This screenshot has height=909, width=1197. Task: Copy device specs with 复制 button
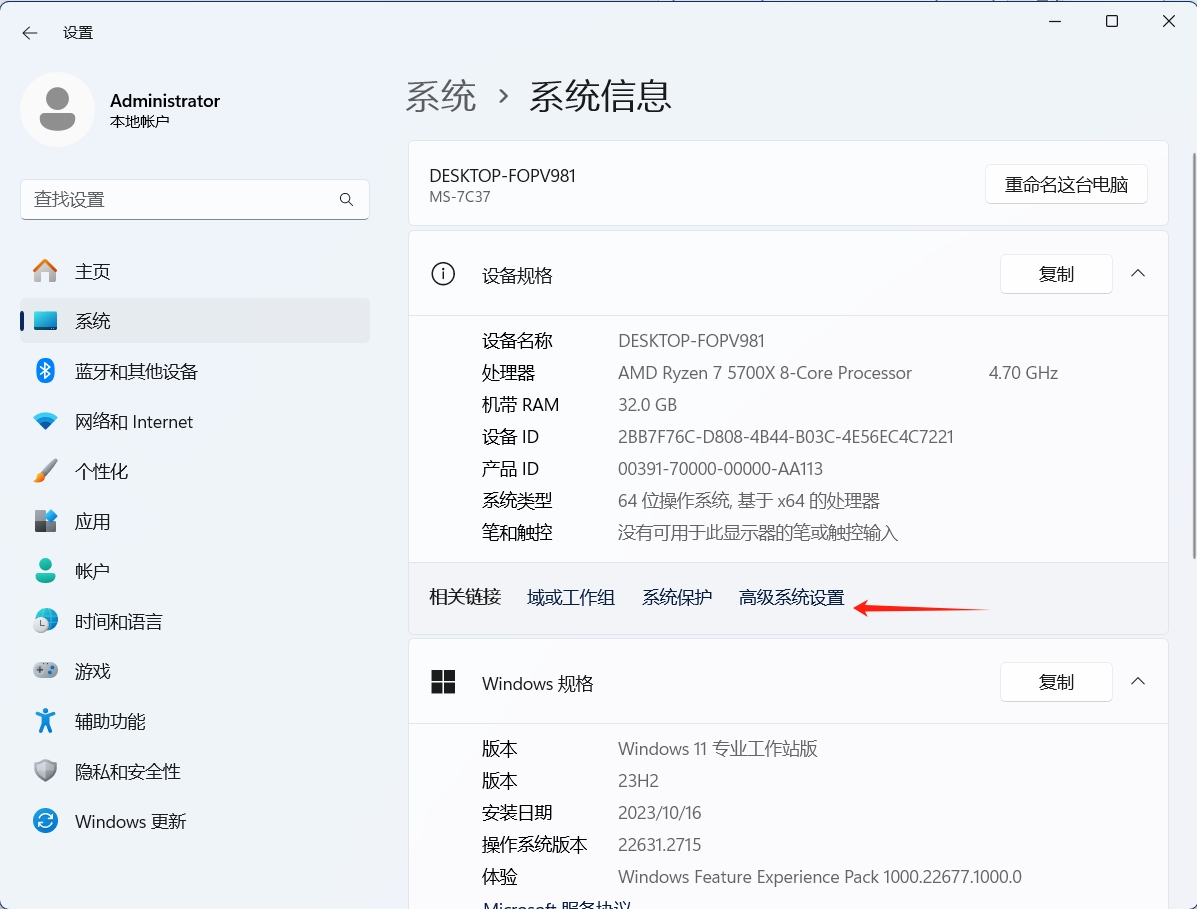[1056, 274]
